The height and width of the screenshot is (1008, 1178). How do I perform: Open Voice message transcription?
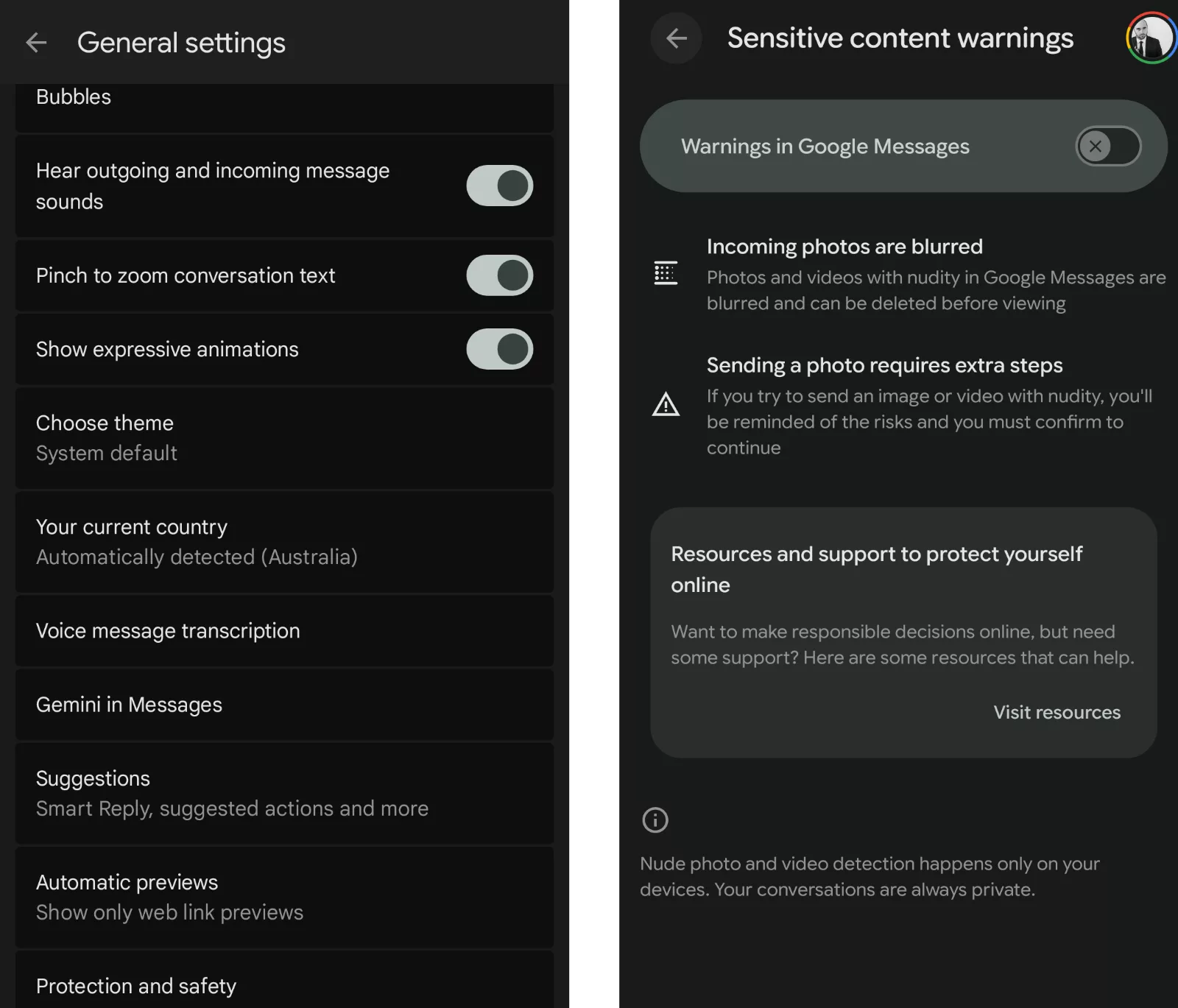(x=284, y=631)
